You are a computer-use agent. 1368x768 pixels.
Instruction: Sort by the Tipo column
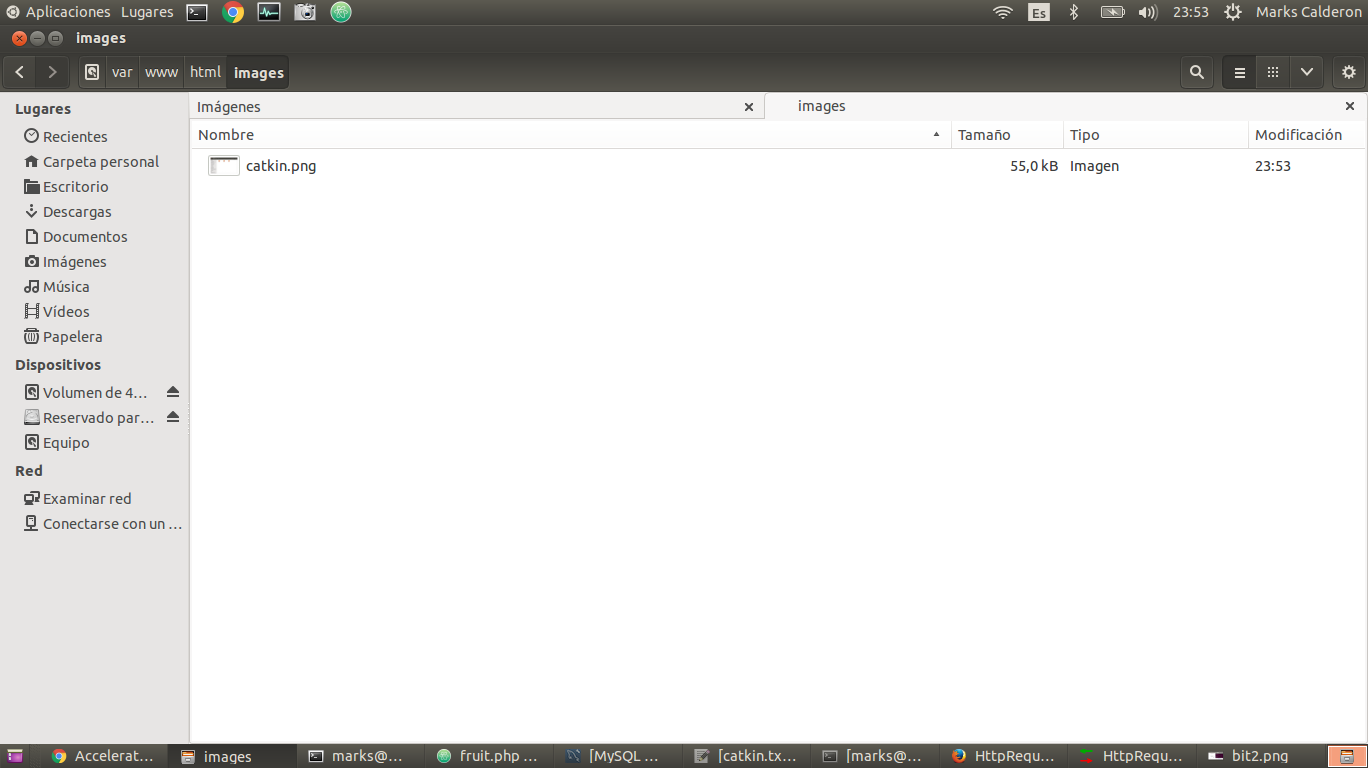(x=1156, y=135)
